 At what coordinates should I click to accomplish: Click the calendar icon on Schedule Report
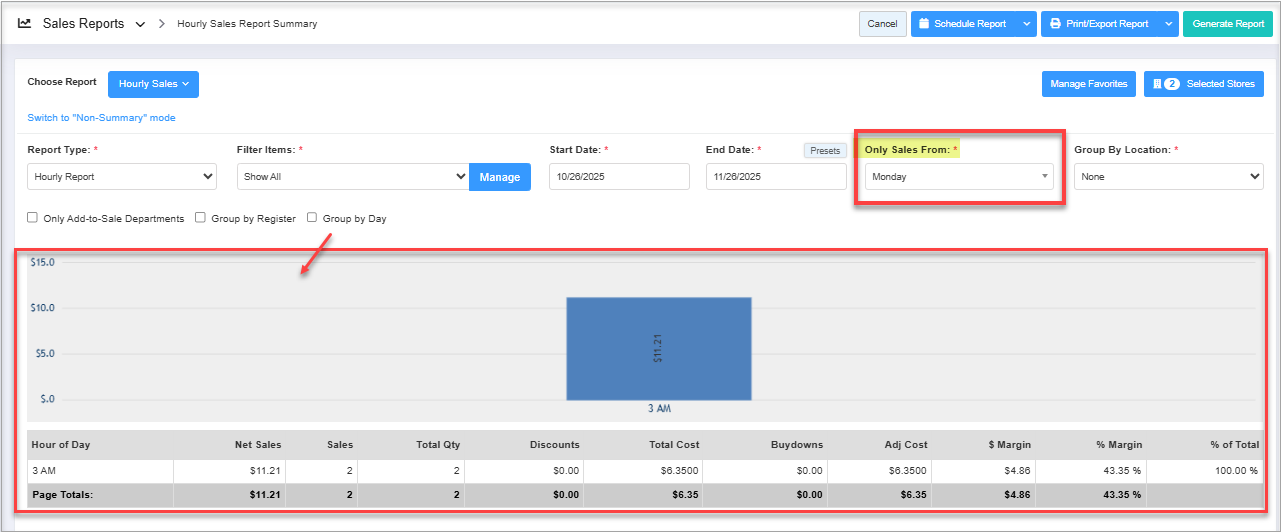pos(924,24)
